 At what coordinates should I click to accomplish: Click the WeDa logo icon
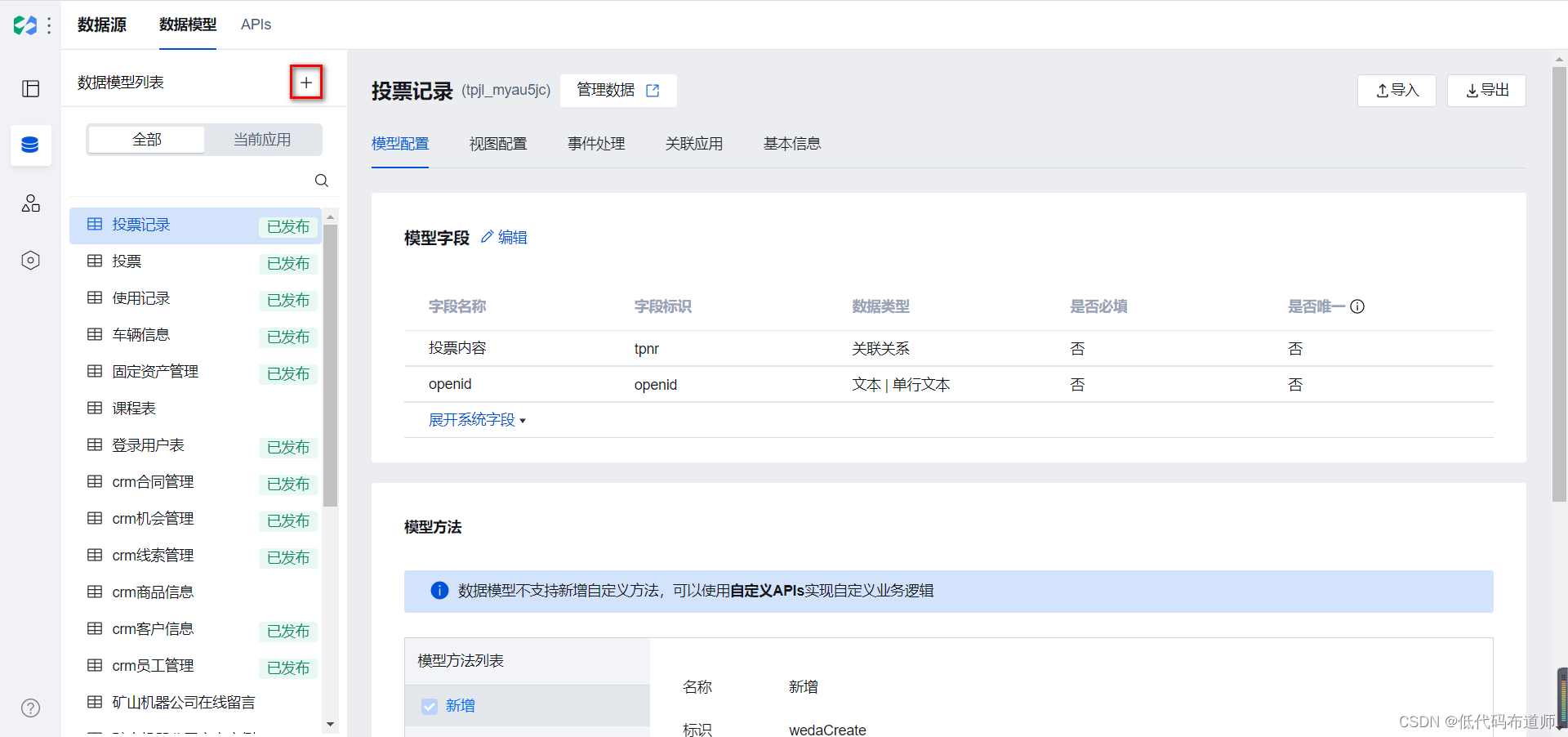coord(25,25)
